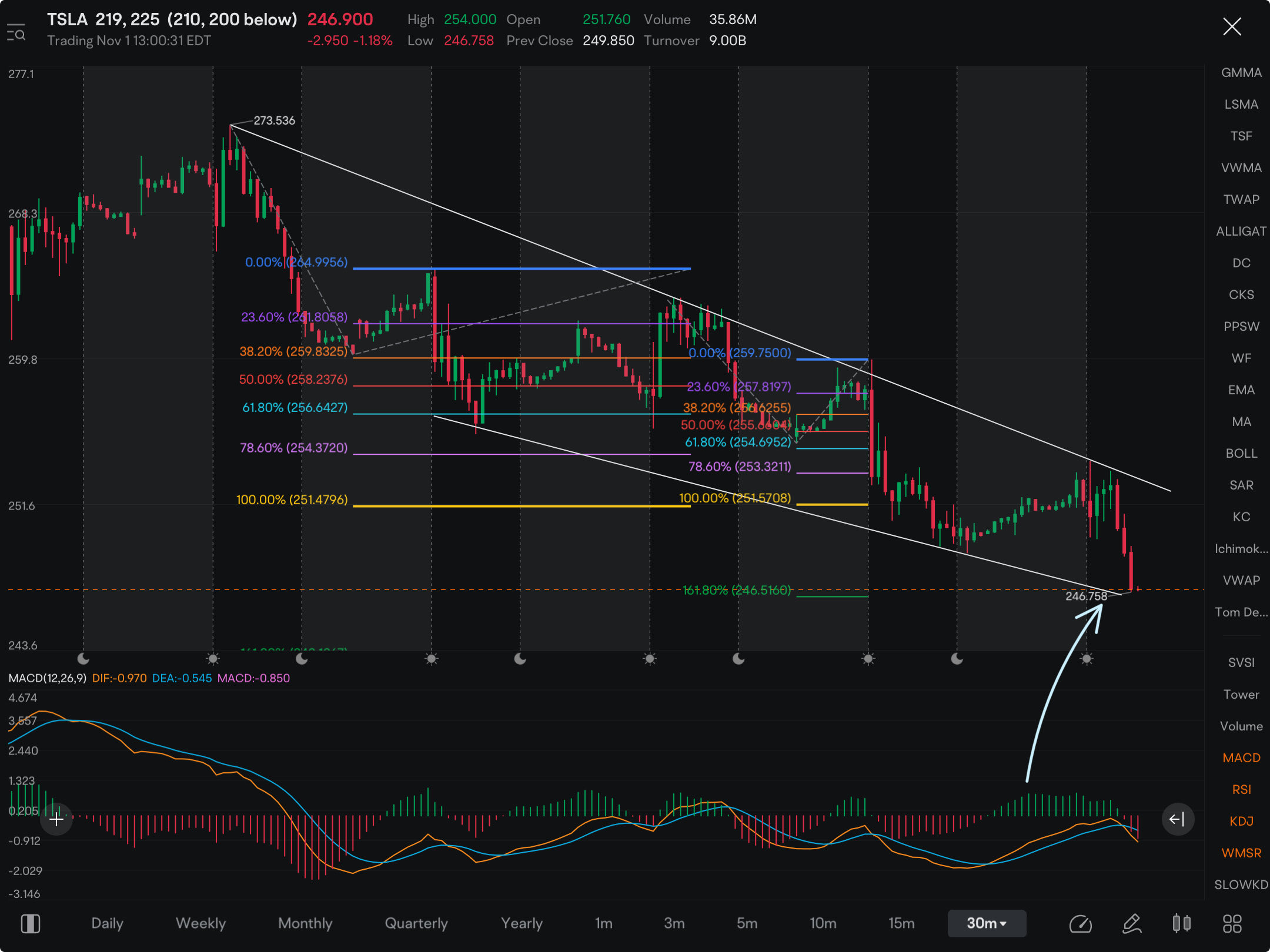Image resolution: width=1270 pixels, height=952 pixels.
Task: Click the plus button on MACD panel
Action: (x=56, y=819)
